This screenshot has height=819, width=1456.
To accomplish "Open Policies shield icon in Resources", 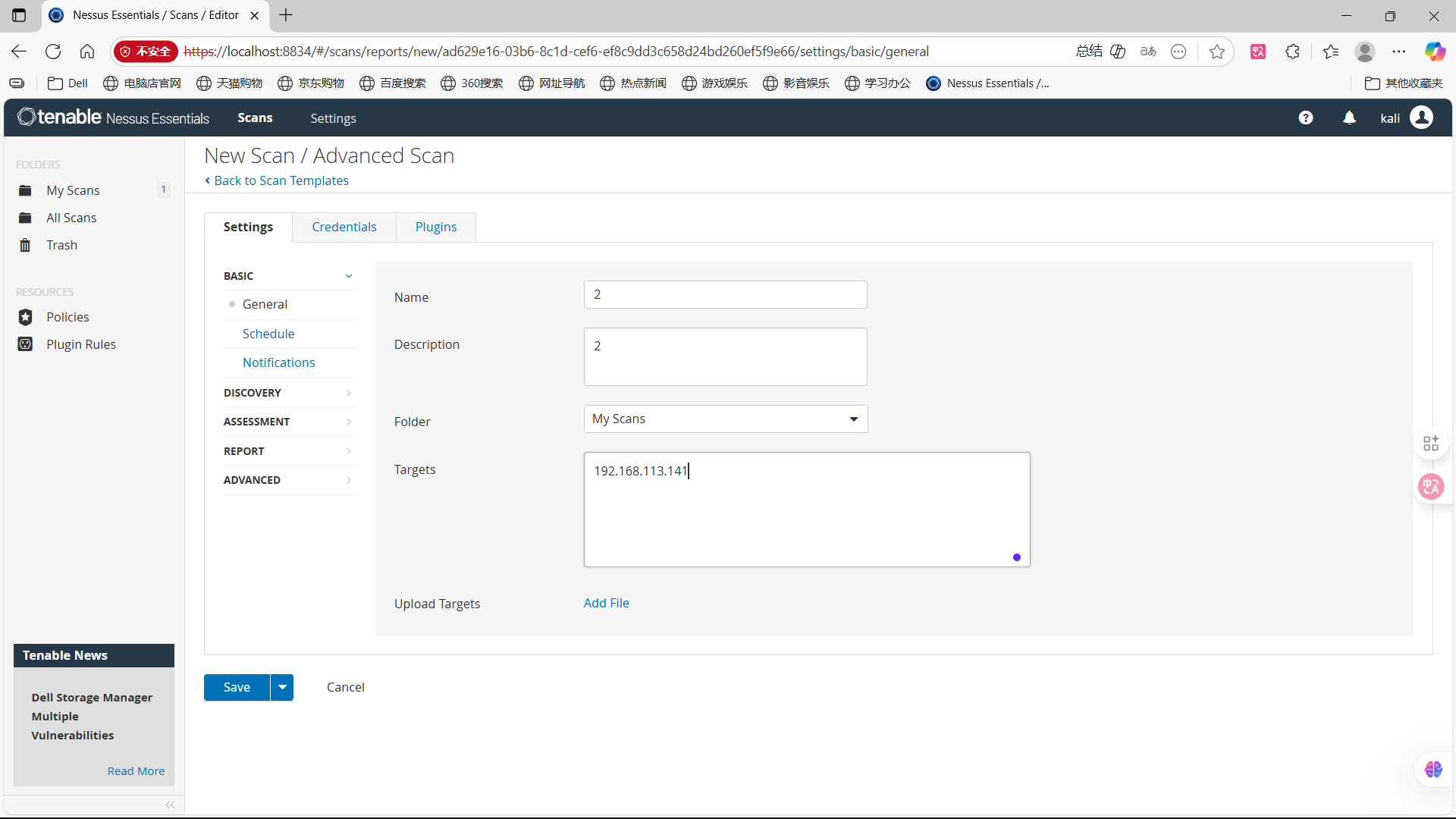I will coord(25,317).
